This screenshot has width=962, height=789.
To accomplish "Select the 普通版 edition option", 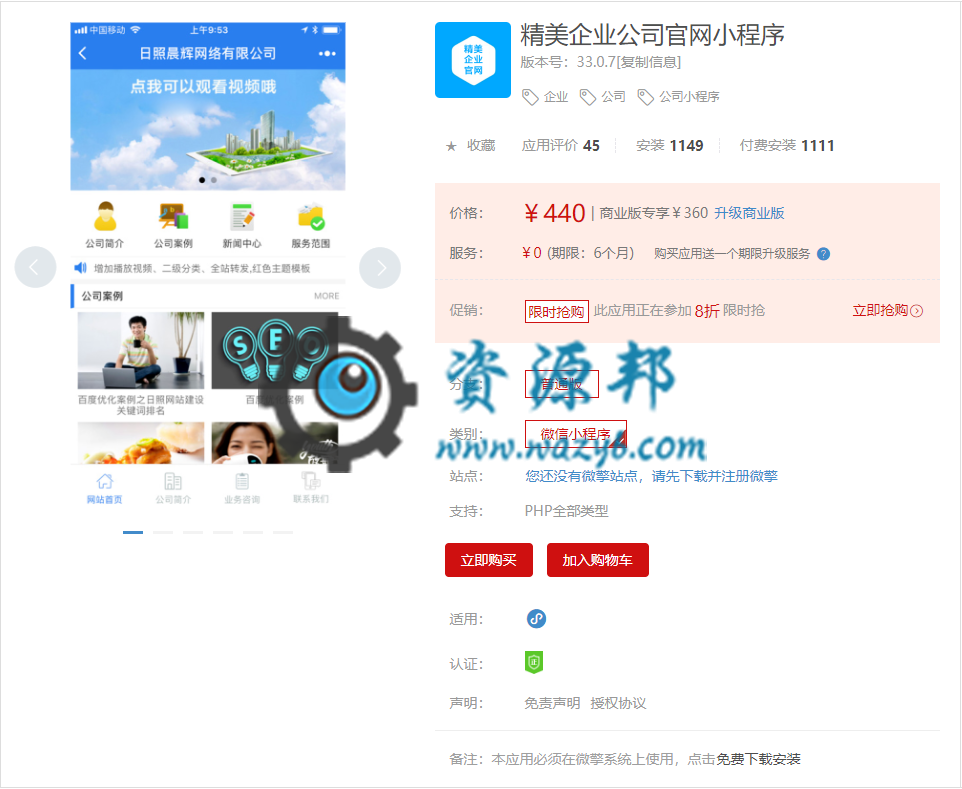I will pyautogui.click(x=561, y=385).
